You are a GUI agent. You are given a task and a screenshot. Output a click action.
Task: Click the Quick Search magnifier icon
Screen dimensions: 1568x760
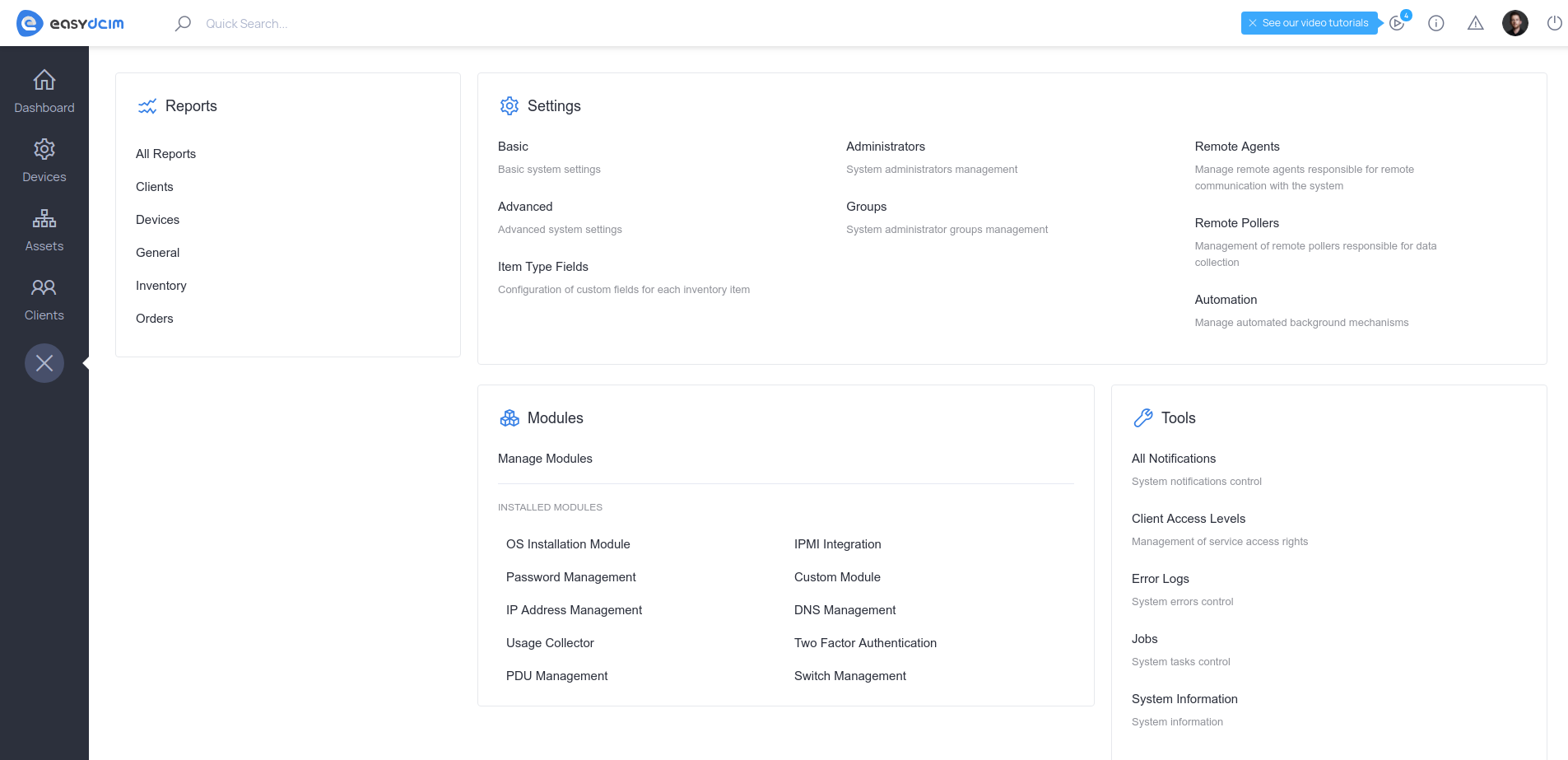(x=183, y=23)
